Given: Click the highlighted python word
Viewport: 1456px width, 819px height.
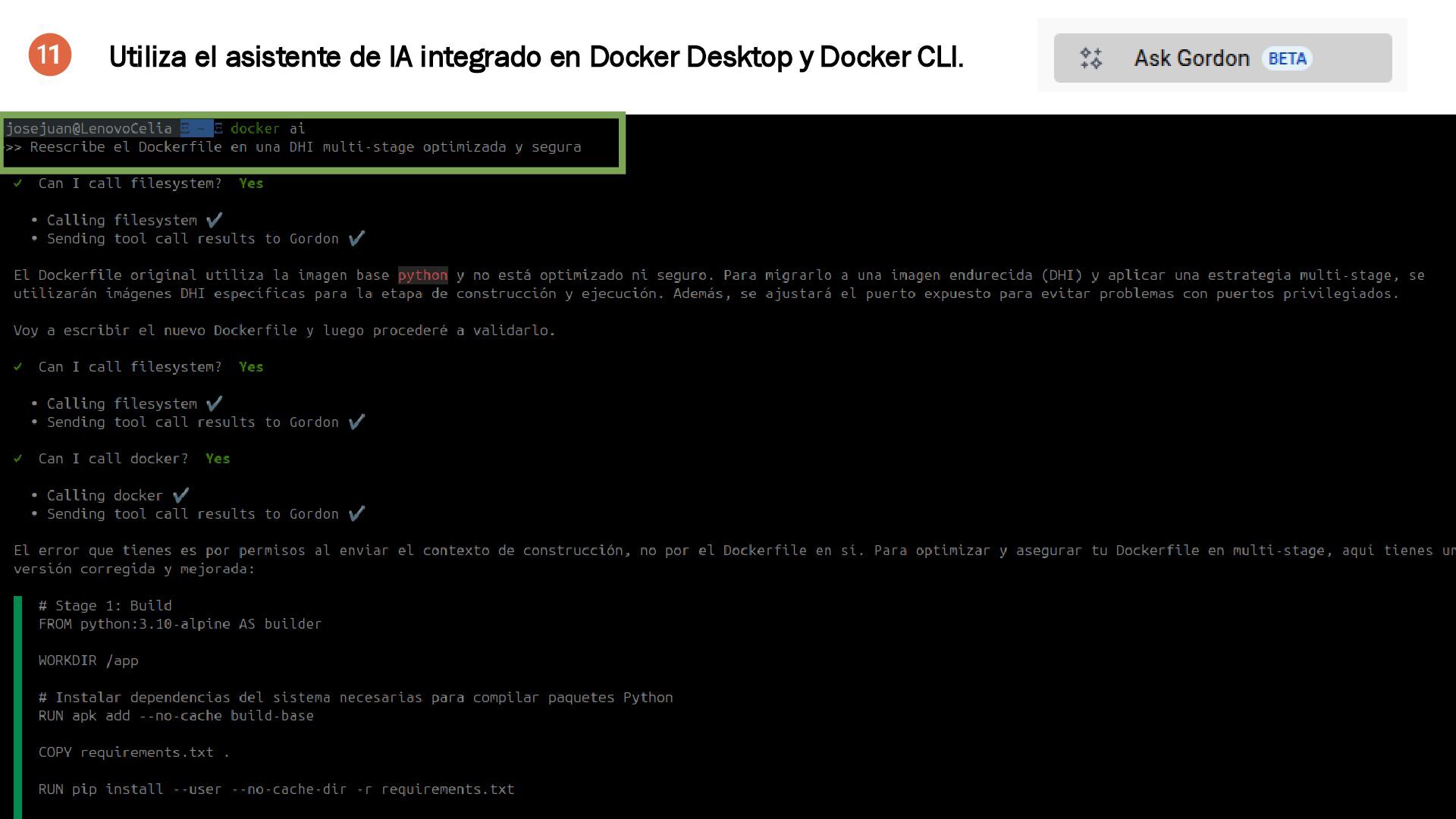Looking at the screenshot, I should point(422,275).
